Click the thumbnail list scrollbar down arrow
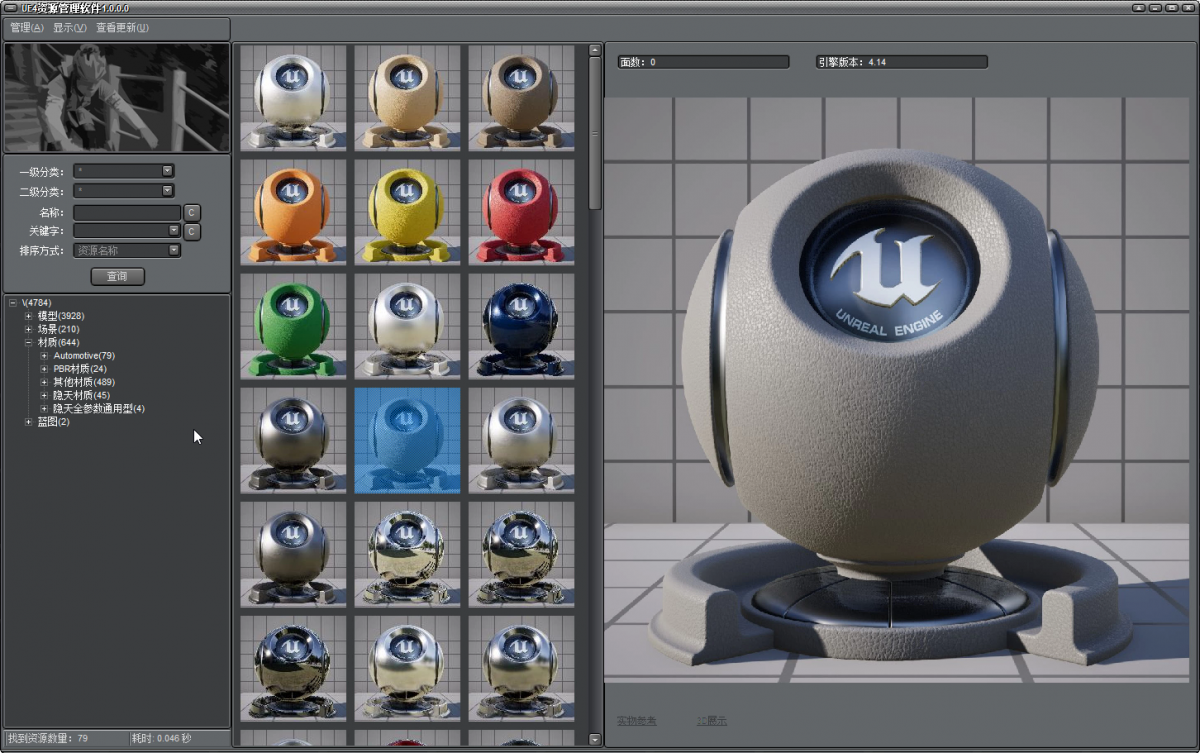The image size is (1200, 753). click(595, 740)
